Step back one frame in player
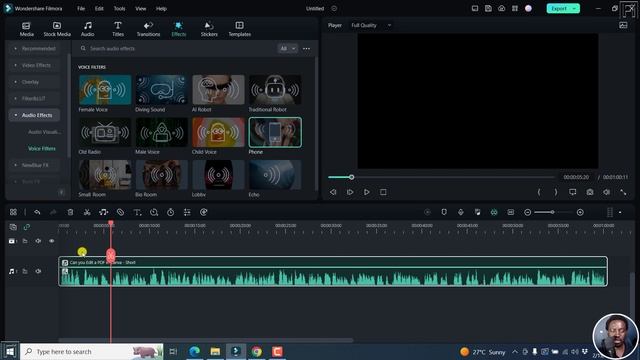640x360 pixels. (x=333, y=192)
